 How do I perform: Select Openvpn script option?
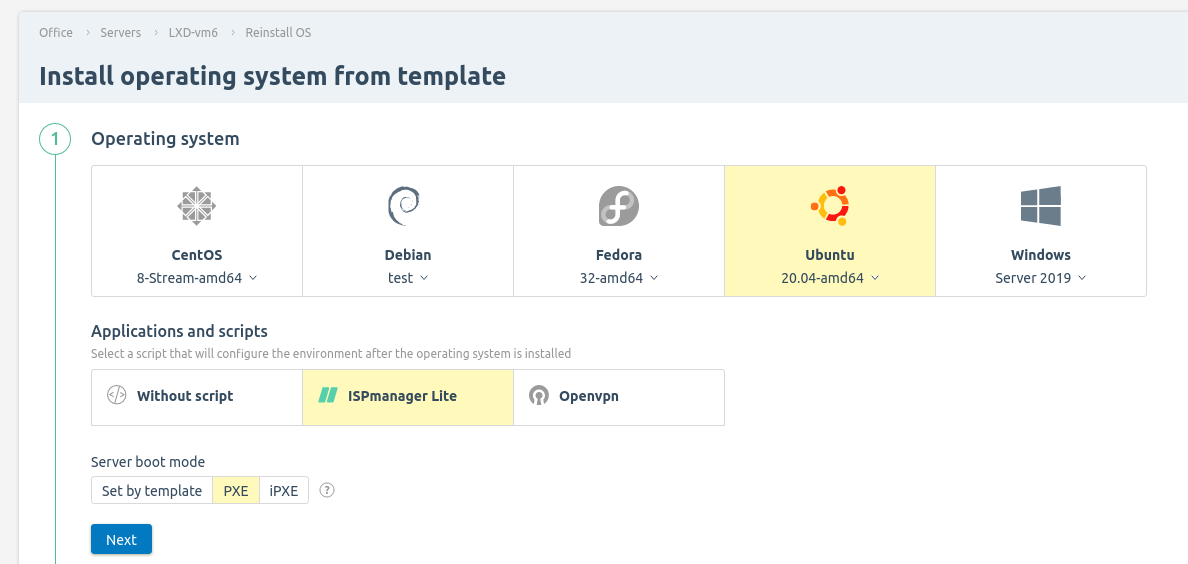click(x=619, y=397)
